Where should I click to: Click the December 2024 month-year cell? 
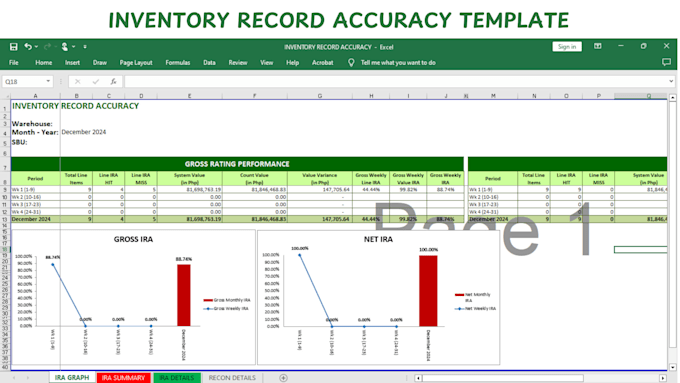(x=84, y=132)
